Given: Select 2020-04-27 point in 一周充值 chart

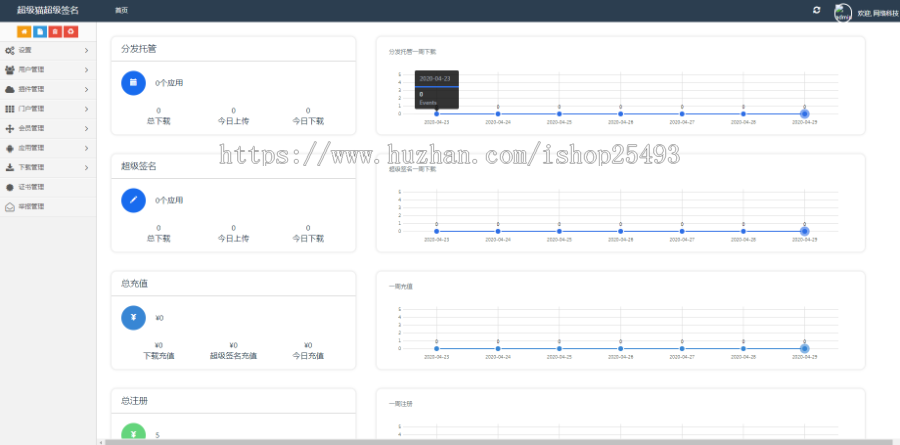Looking at the screenshot, I should point(682,349).
